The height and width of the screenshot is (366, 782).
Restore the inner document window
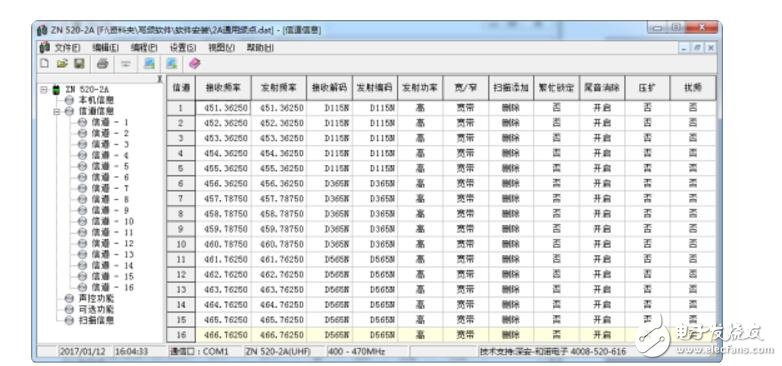point(697,48)
